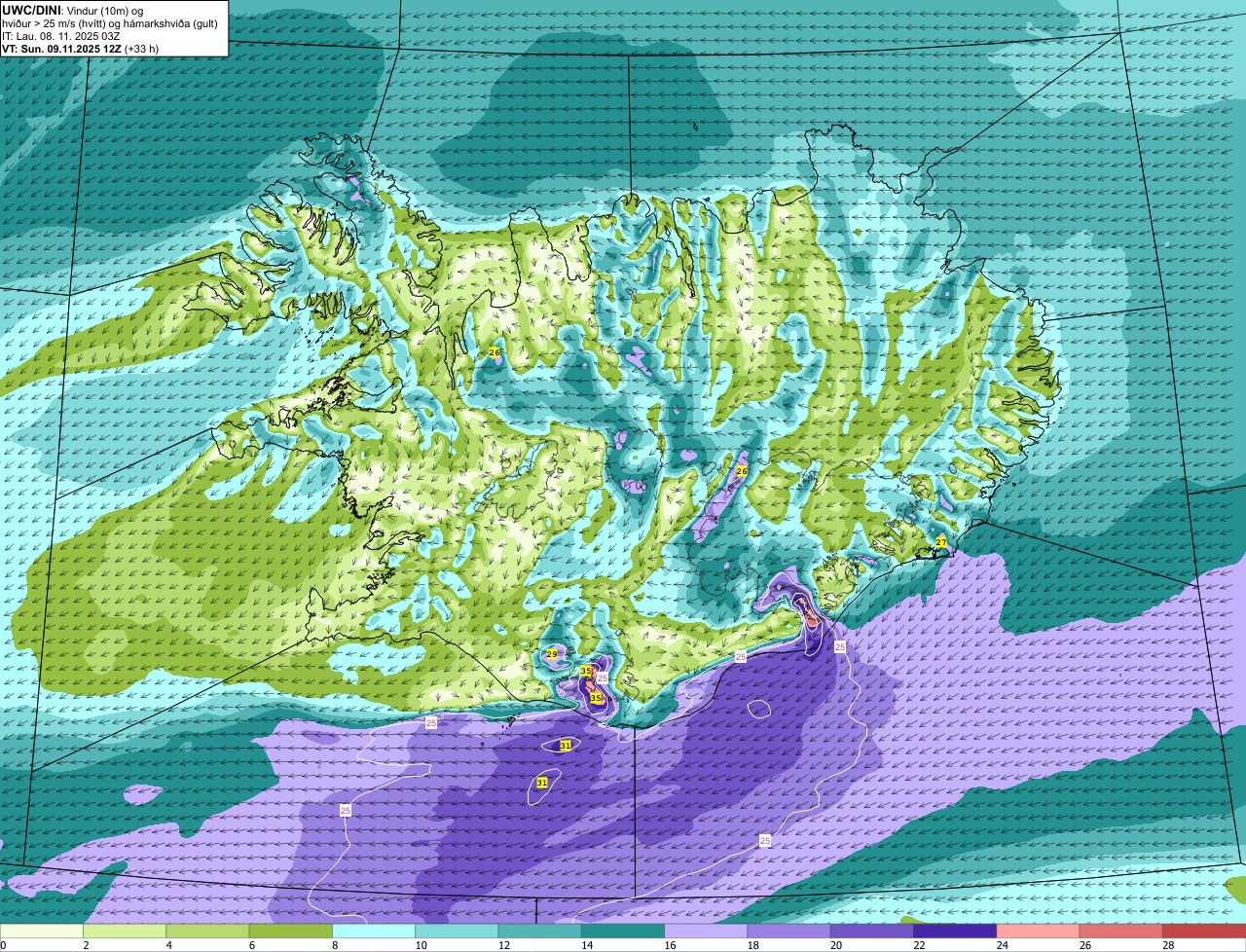Click the pale yellow 0–2 m/s legend swatch
This screenshot has height=952, width=1246.
point(42,932)
